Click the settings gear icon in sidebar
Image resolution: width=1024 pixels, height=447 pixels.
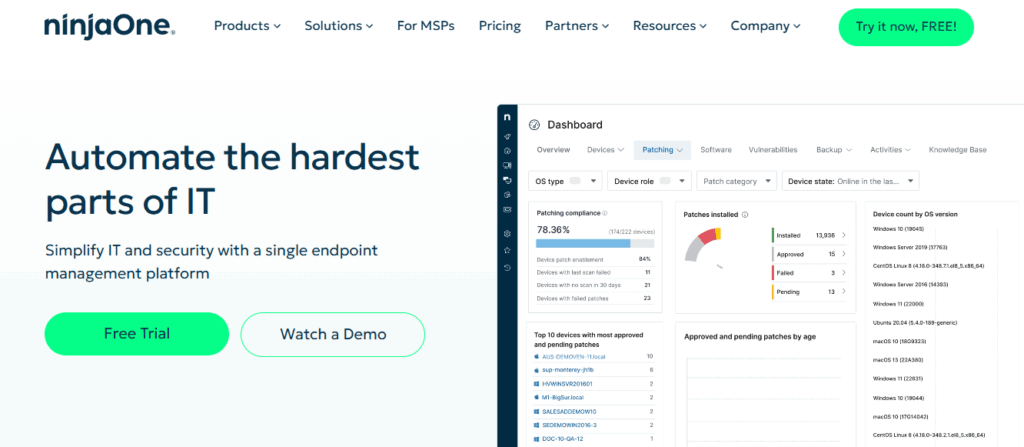(507, 234)
